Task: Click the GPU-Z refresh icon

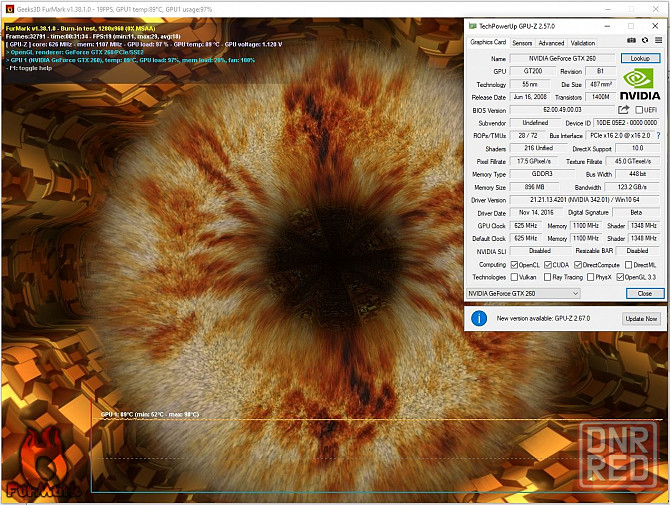Action: [x=645, y=40]
